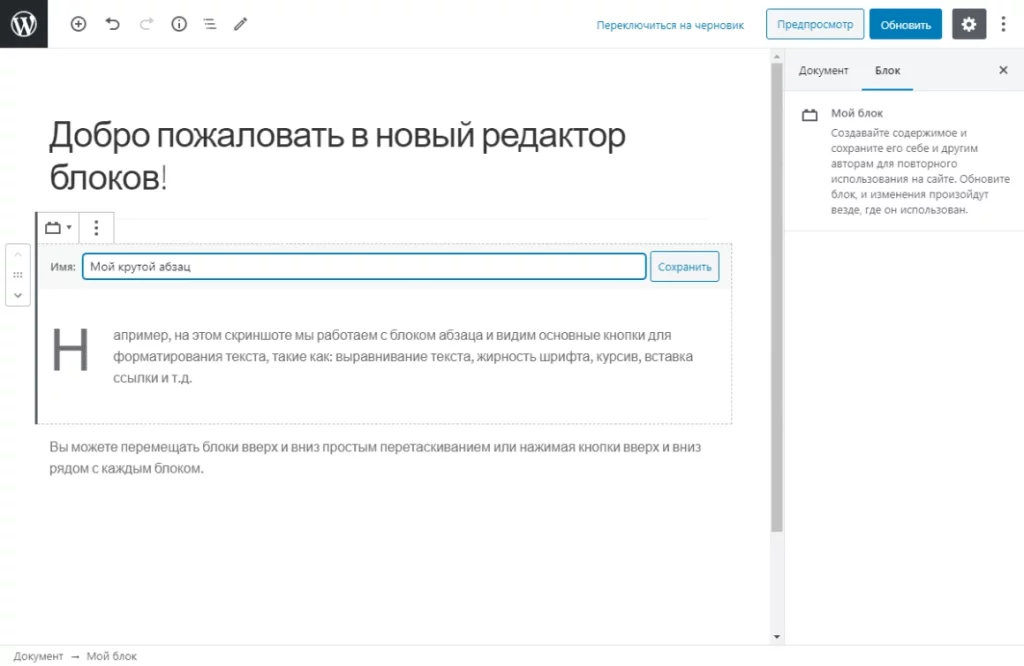Screen dimensions: 1024x666
Task: Open the block options kebab menu
Action: click(x=96, y=227)
